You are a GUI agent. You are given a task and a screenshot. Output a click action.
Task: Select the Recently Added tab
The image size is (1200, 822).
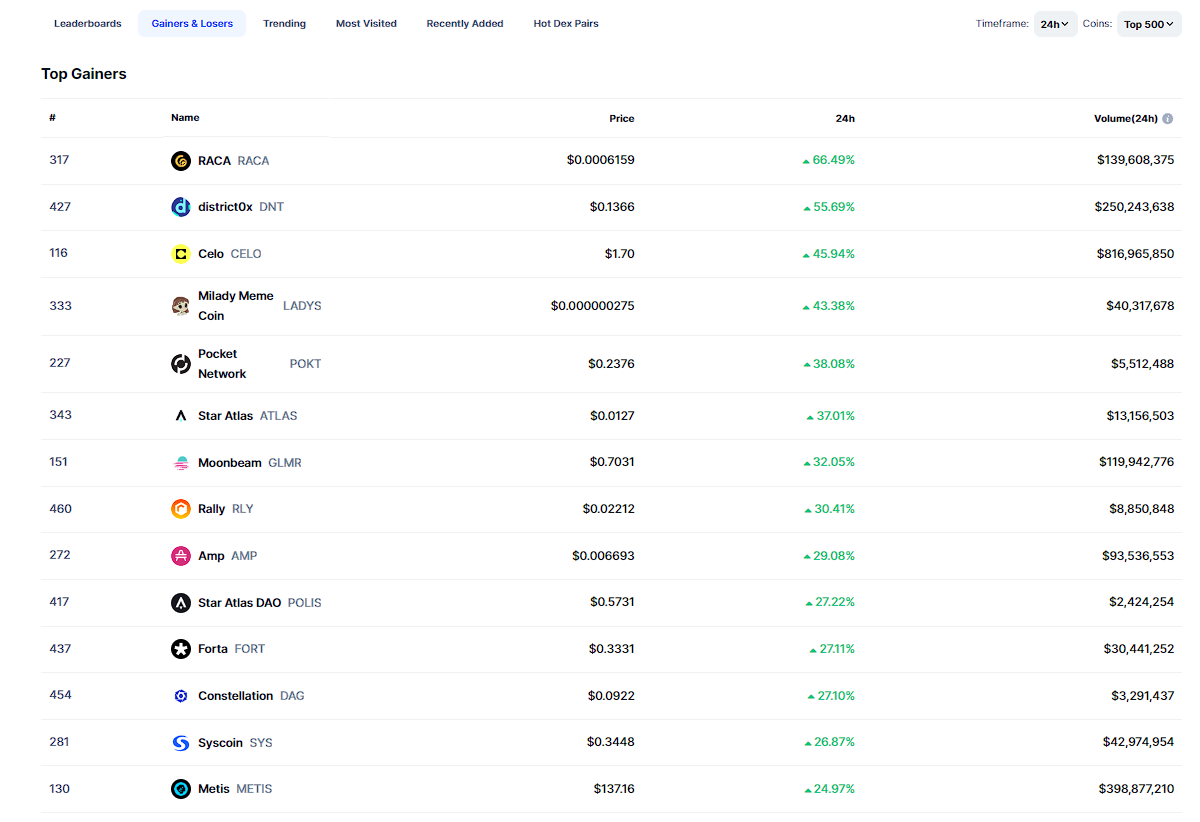[465, 23]
